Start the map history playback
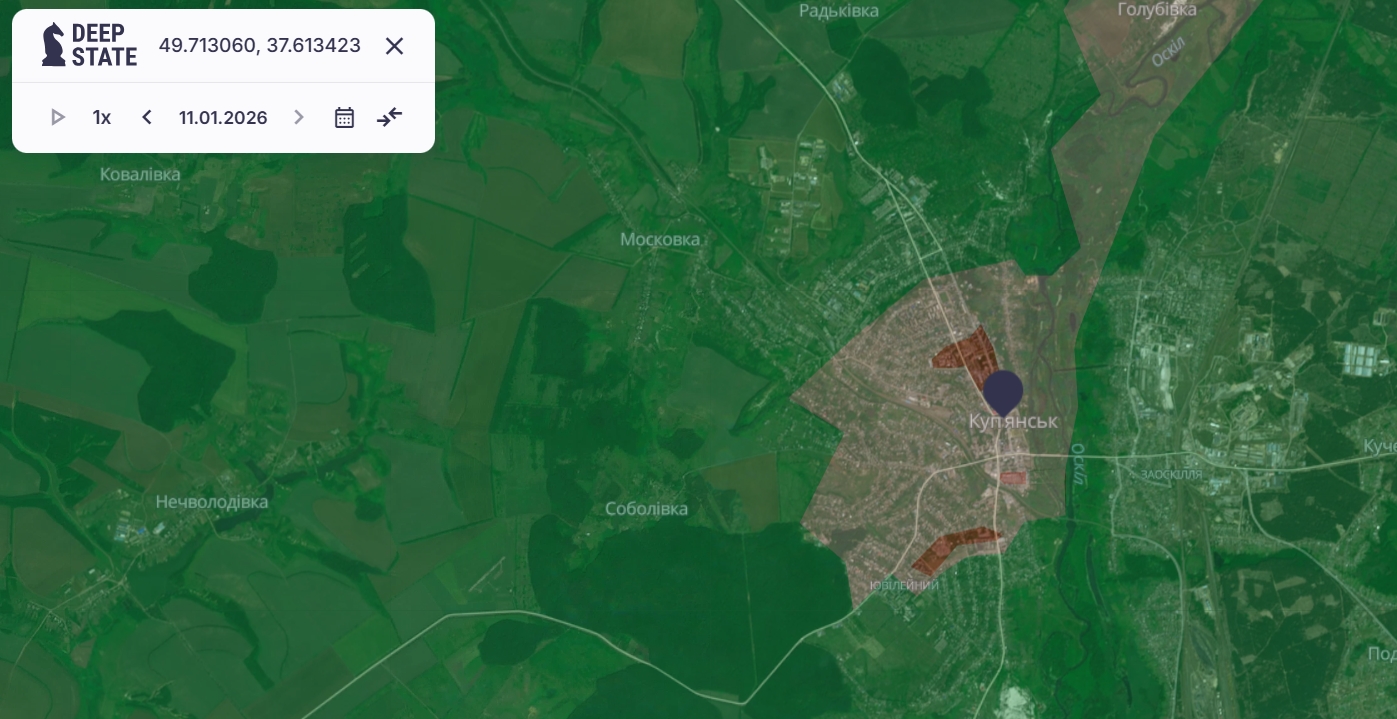The height and width of the screenshot is (719, 1397). 58,118
